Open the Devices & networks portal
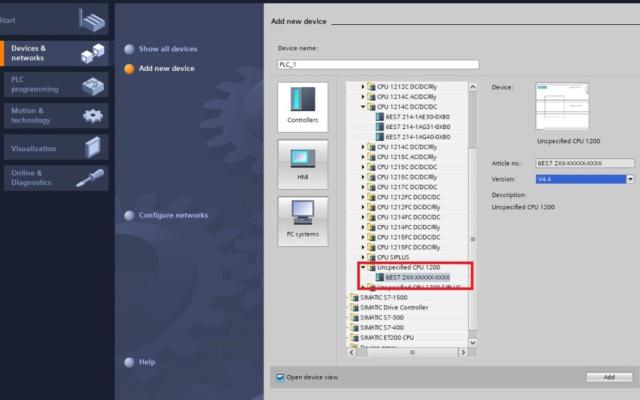 (x=54, y=53)
